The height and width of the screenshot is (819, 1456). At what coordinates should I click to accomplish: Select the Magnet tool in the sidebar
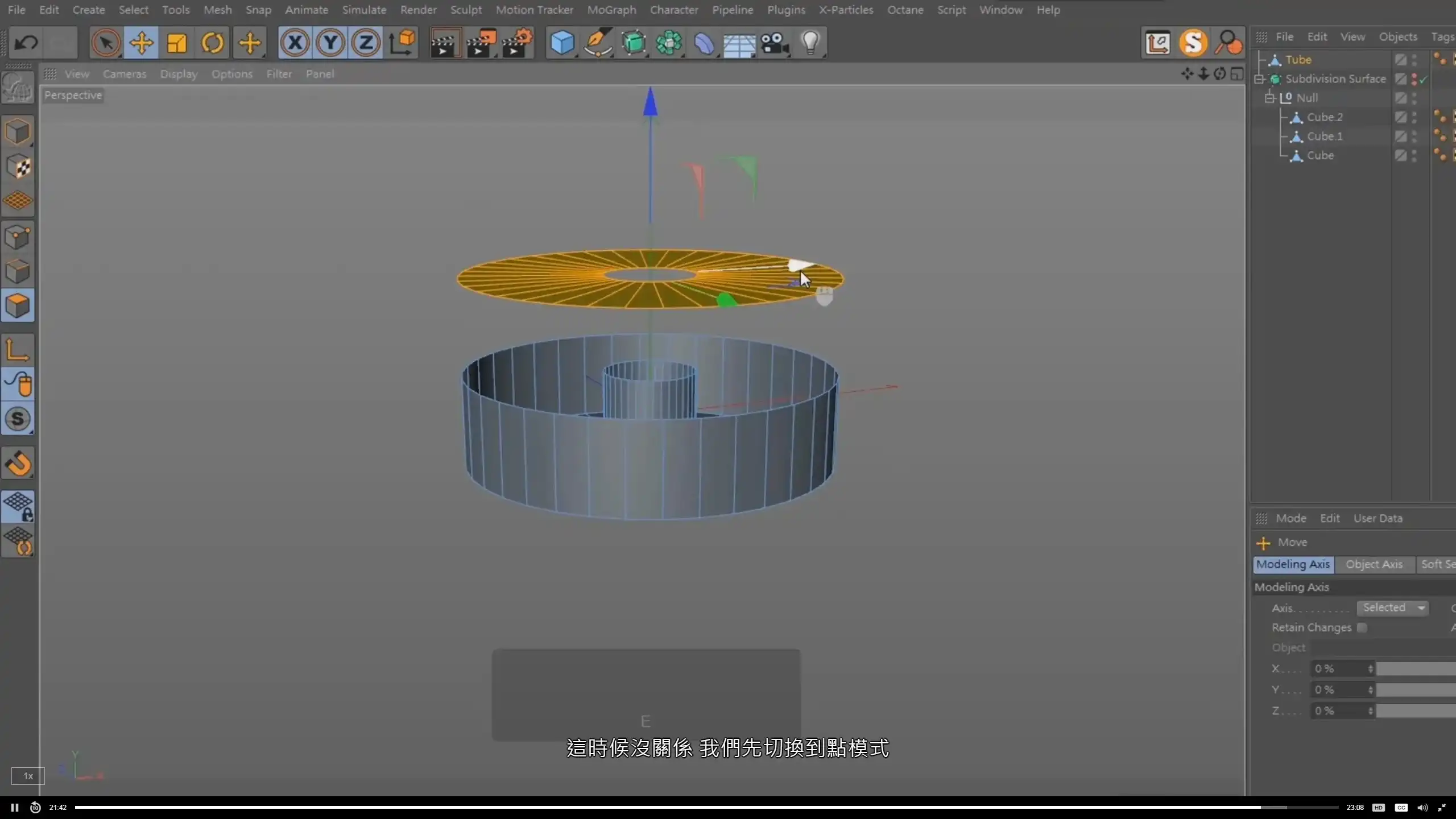pos(19,464)
